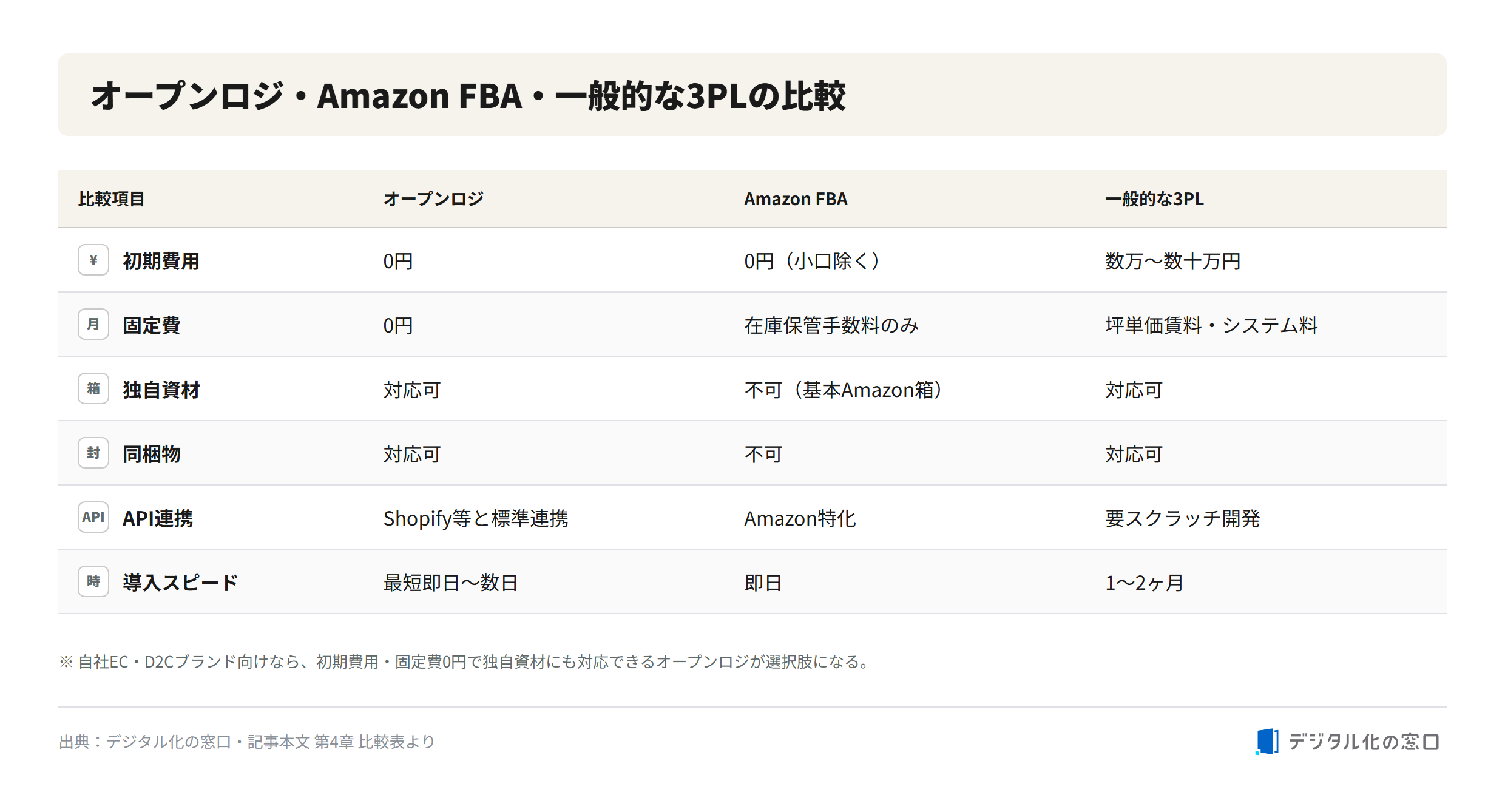
Task: Click the API icon beside API連携
Action: pyautogui.click(x=93, y=517)
